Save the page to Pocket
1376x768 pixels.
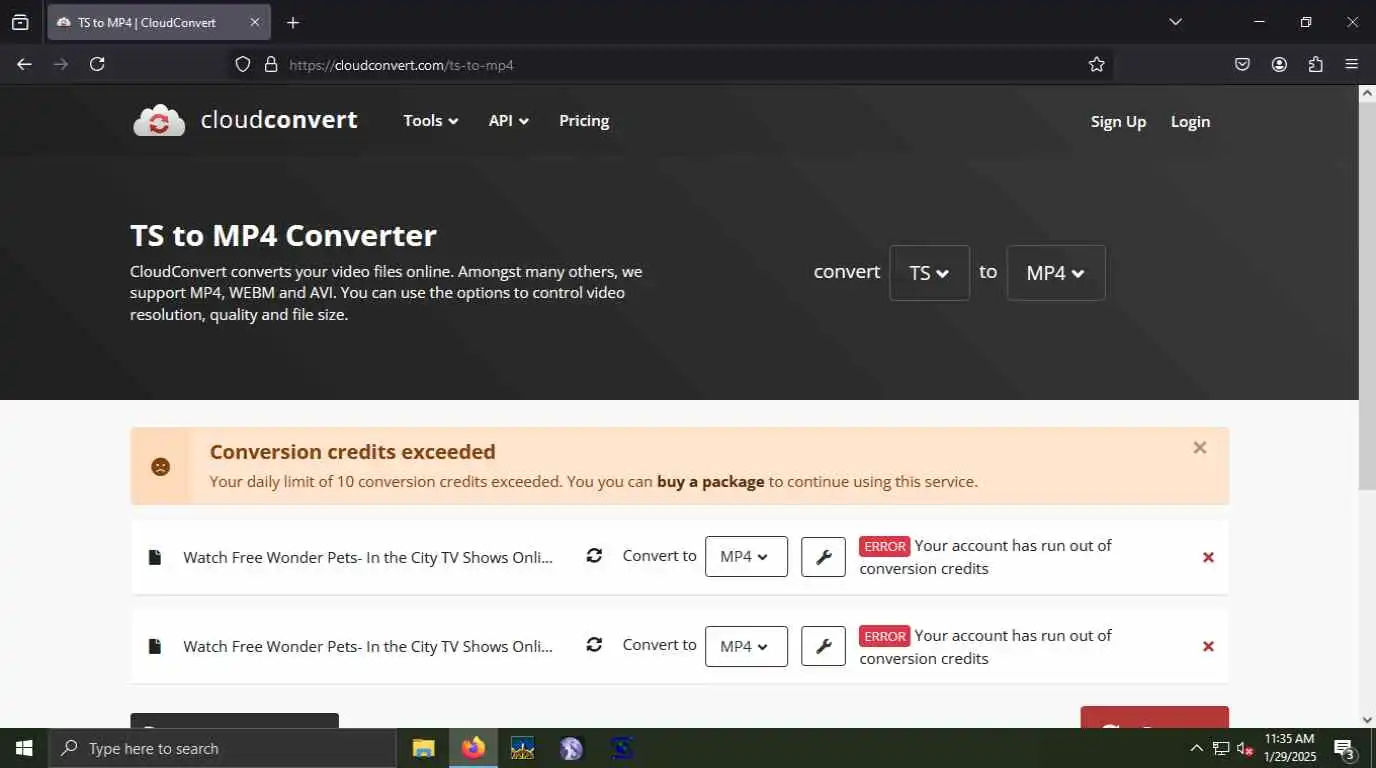coord(1242,64)
